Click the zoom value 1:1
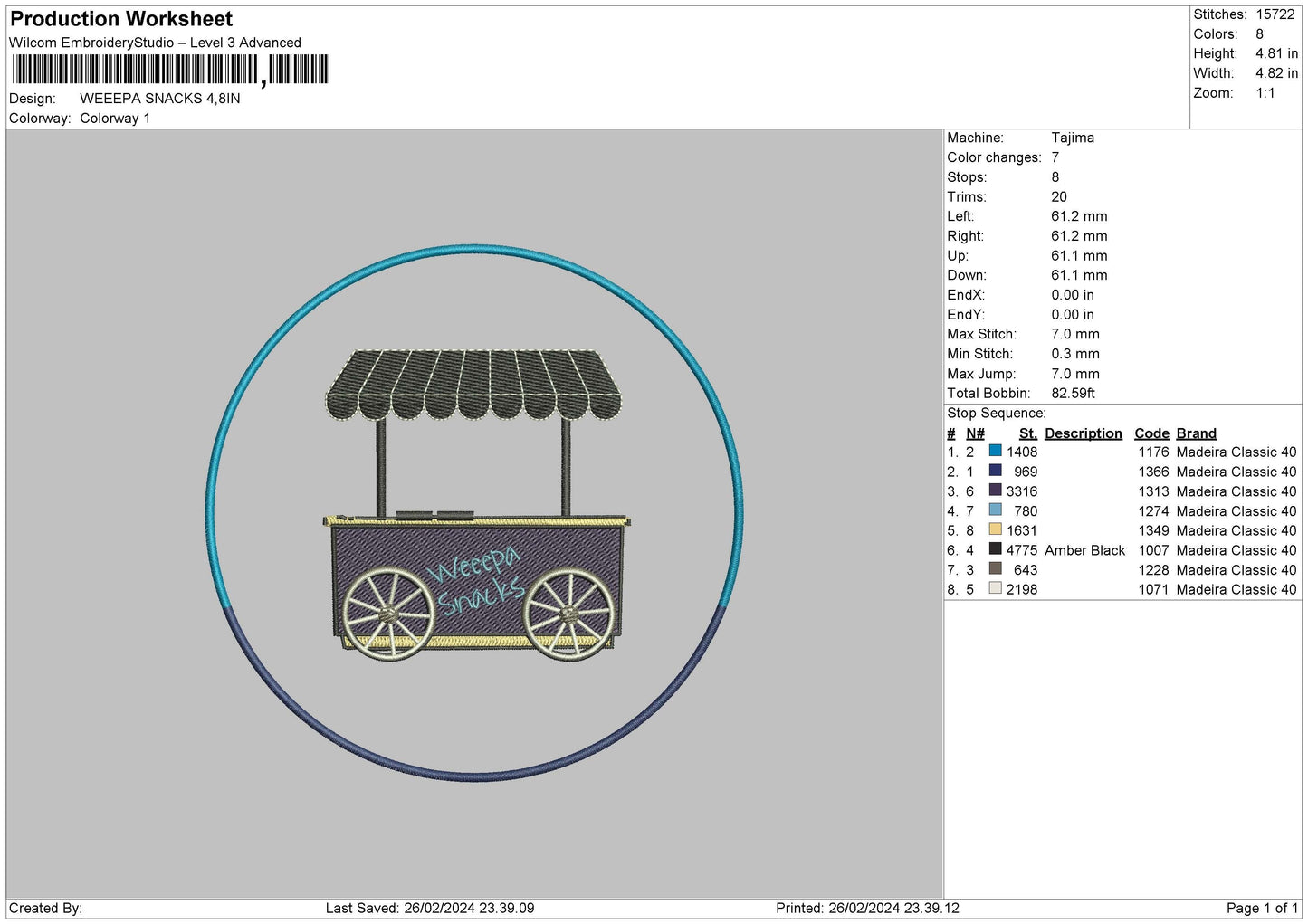Image resolution: width=1308 pixels, height=924 pixels. pyautogui.click(x=1265, y=93)
